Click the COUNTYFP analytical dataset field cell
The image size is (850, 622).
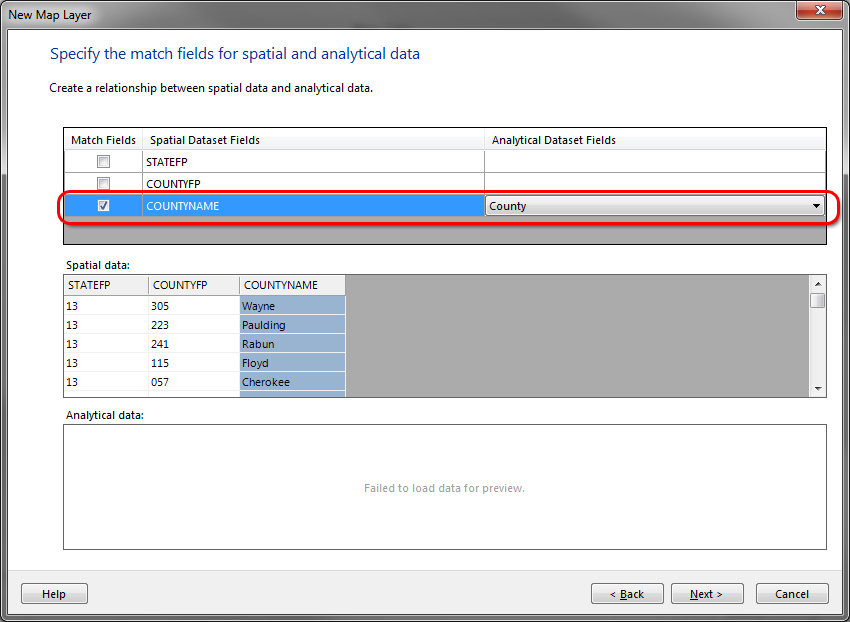[x=655, y=184]
